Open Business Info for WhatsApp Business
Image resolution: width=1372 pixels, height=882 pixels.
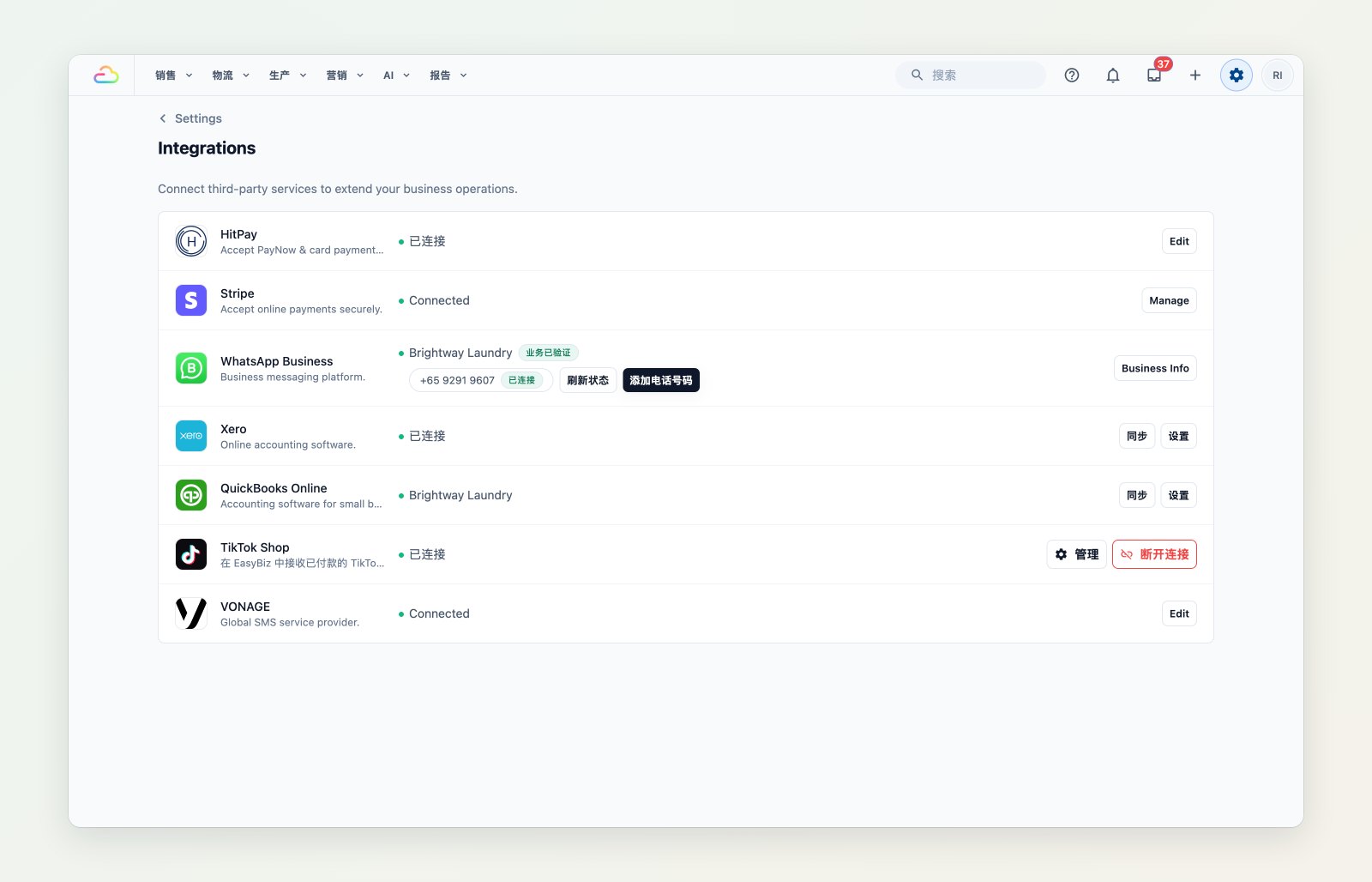coord(1155,368)
